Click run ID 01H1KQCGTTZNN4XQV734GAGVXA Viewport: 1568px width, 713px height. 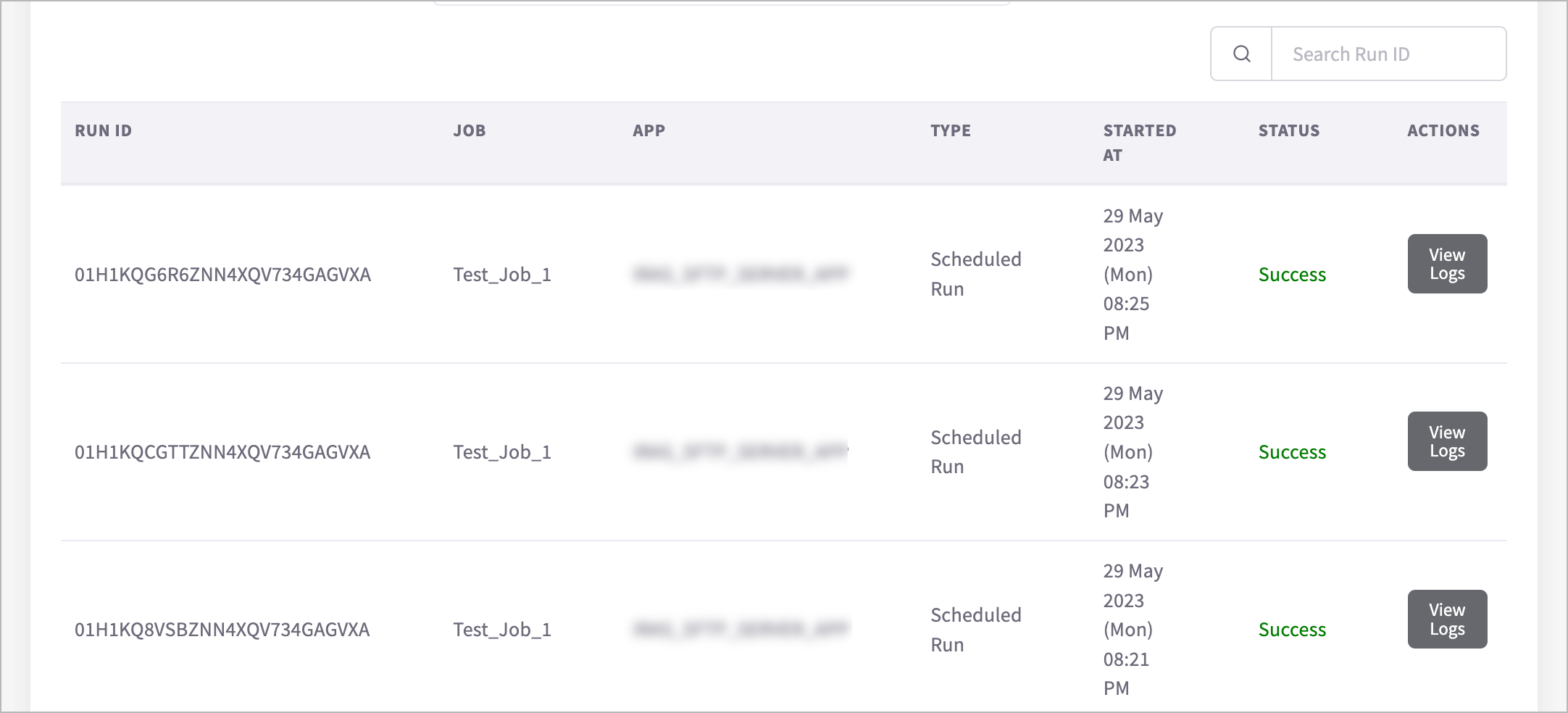tap(222, 452)
